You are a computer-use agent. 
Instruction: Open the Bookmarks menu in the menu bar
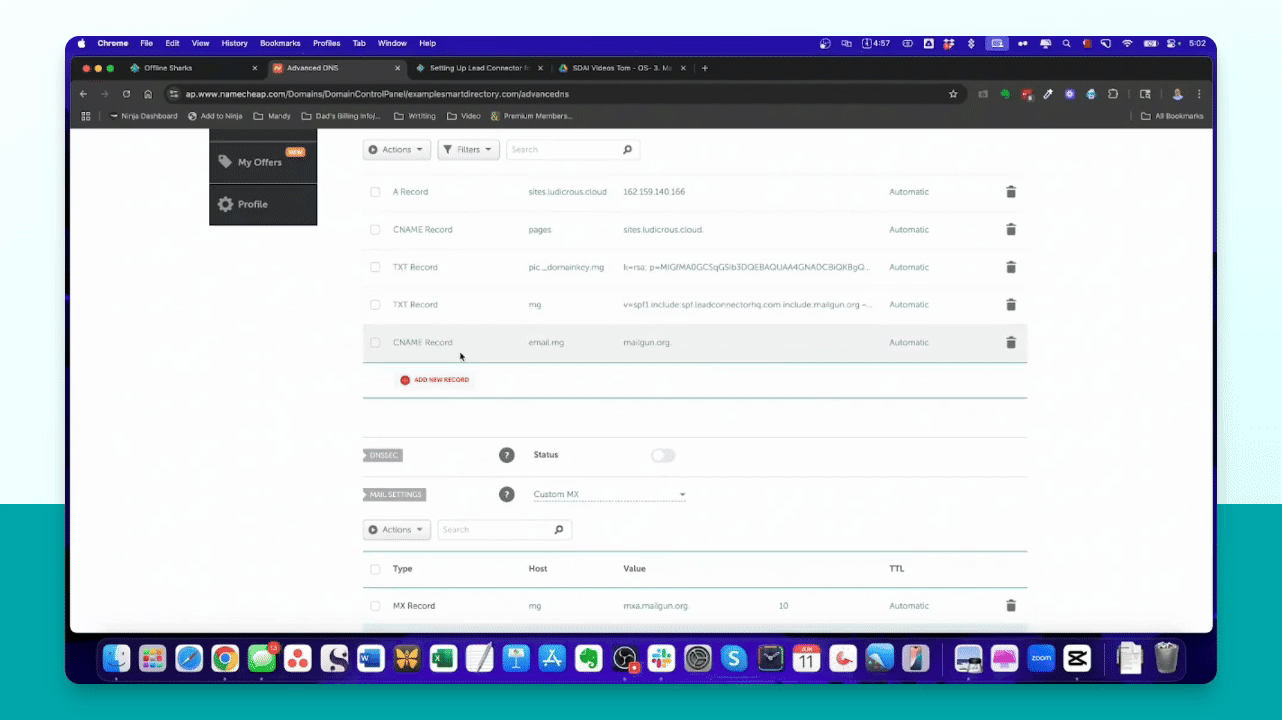pyautogui.click(x=280, y=44)
